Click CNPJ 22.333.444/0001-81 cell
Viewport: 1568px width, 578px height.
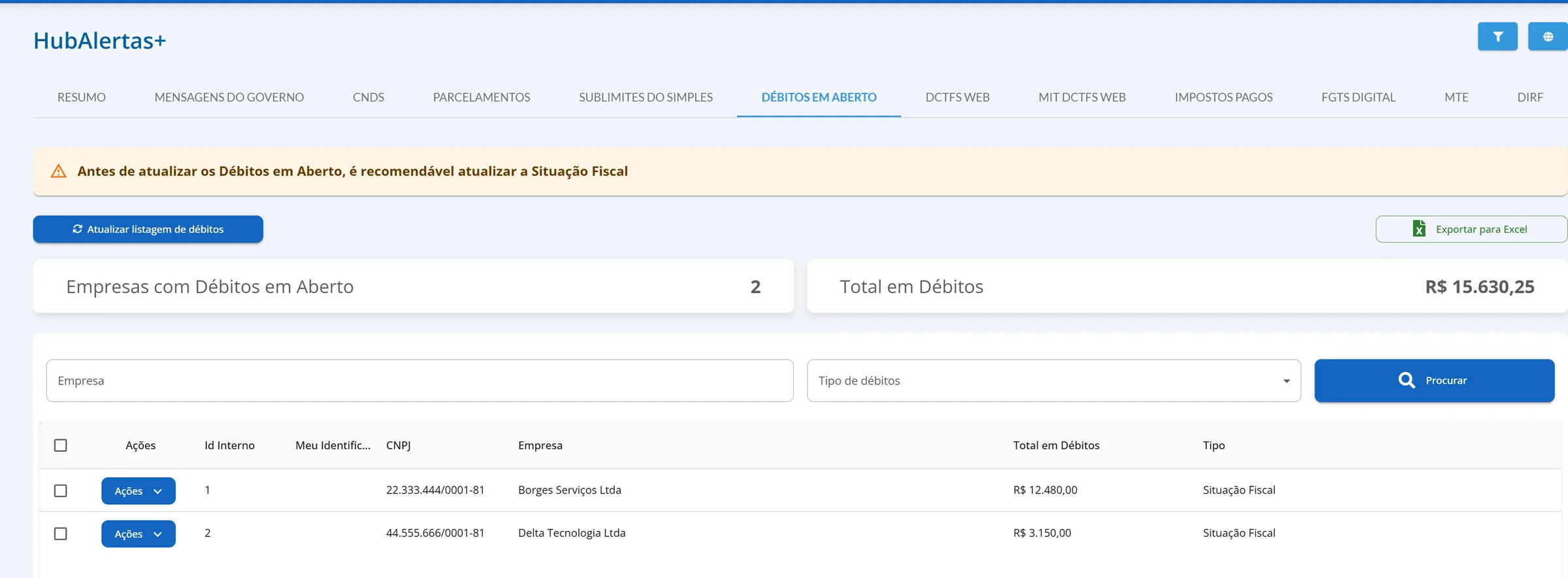point(435,490)
